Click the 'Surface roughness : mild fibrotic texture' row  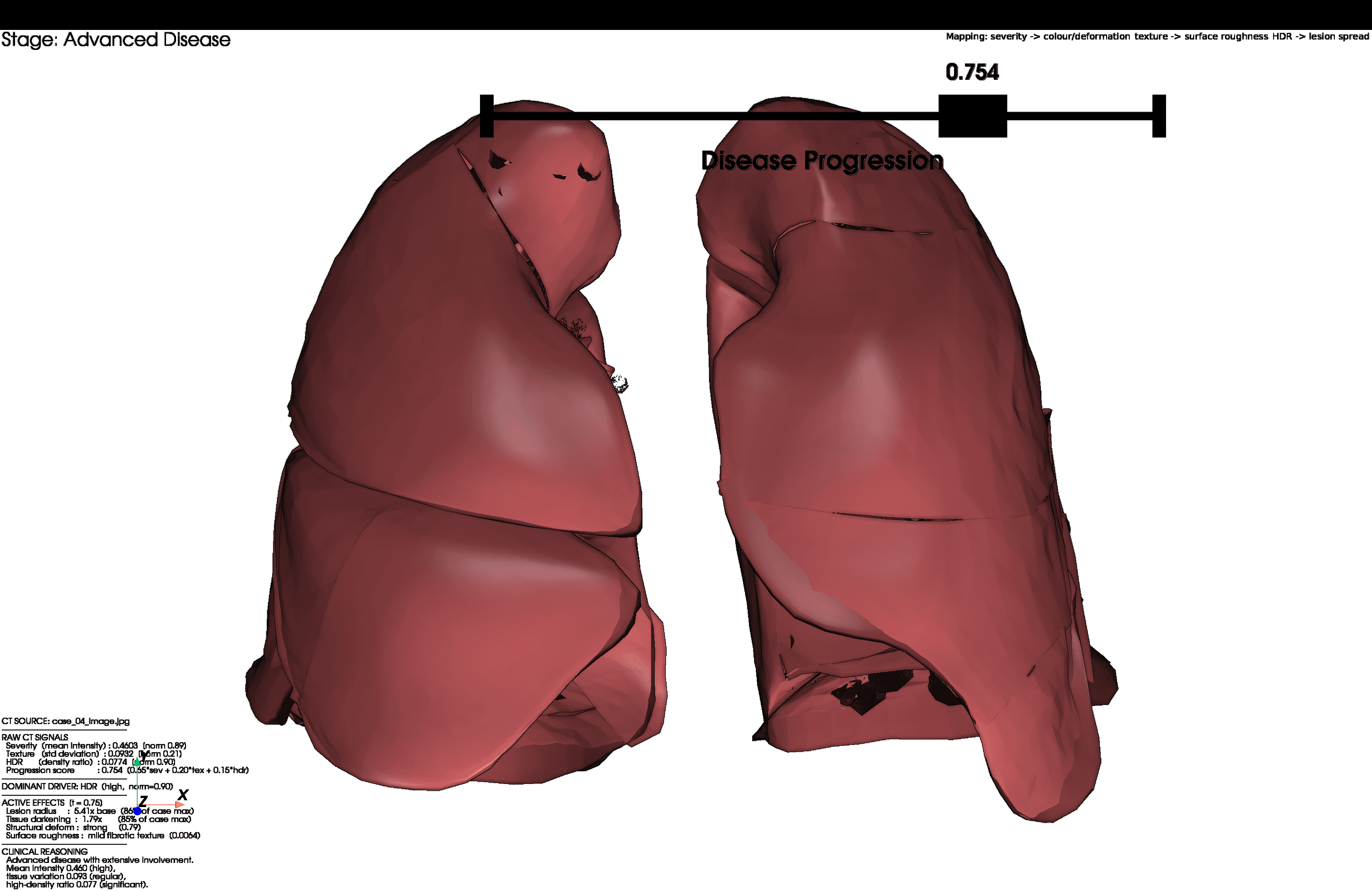pos(103,835)
